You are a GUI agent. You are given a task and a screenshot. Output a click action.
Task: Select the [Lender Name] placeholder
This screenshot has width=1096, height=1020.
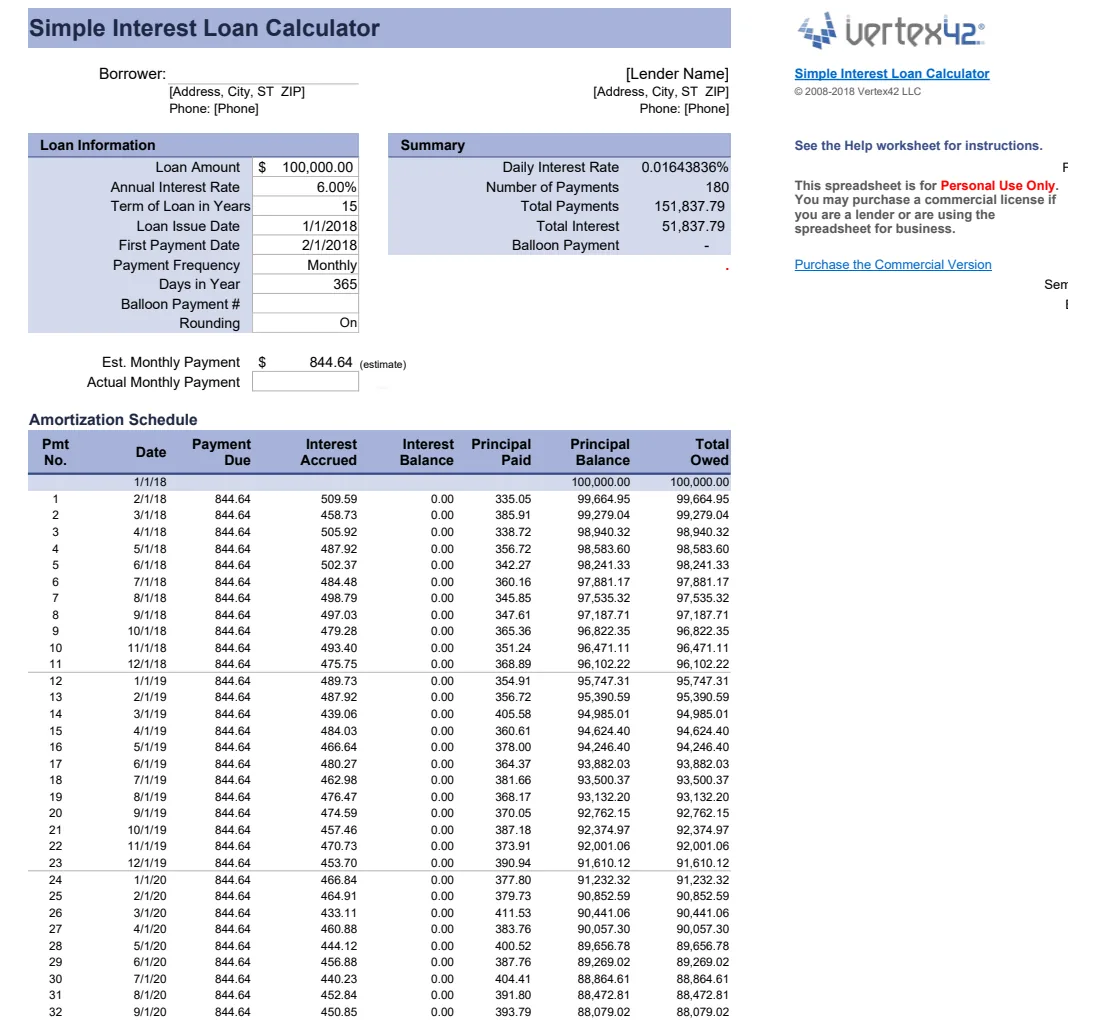[x=677, y=73]
